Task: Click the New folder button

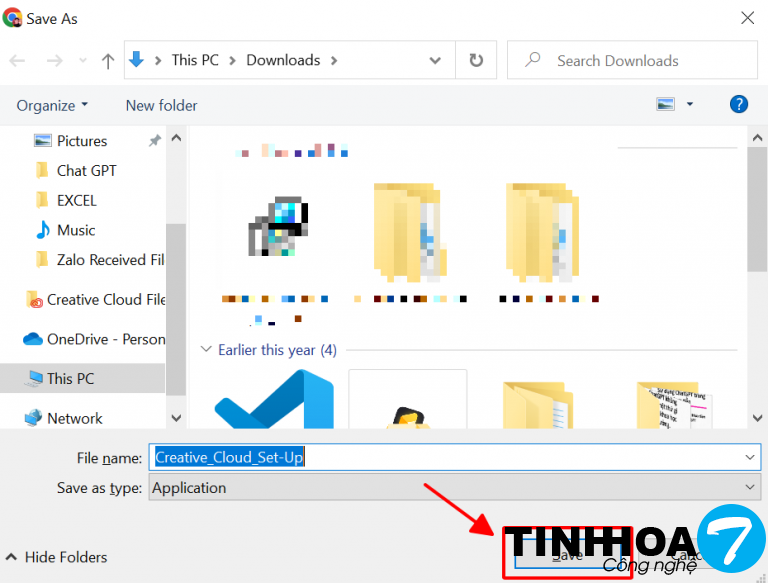Action: pos(161,105)
